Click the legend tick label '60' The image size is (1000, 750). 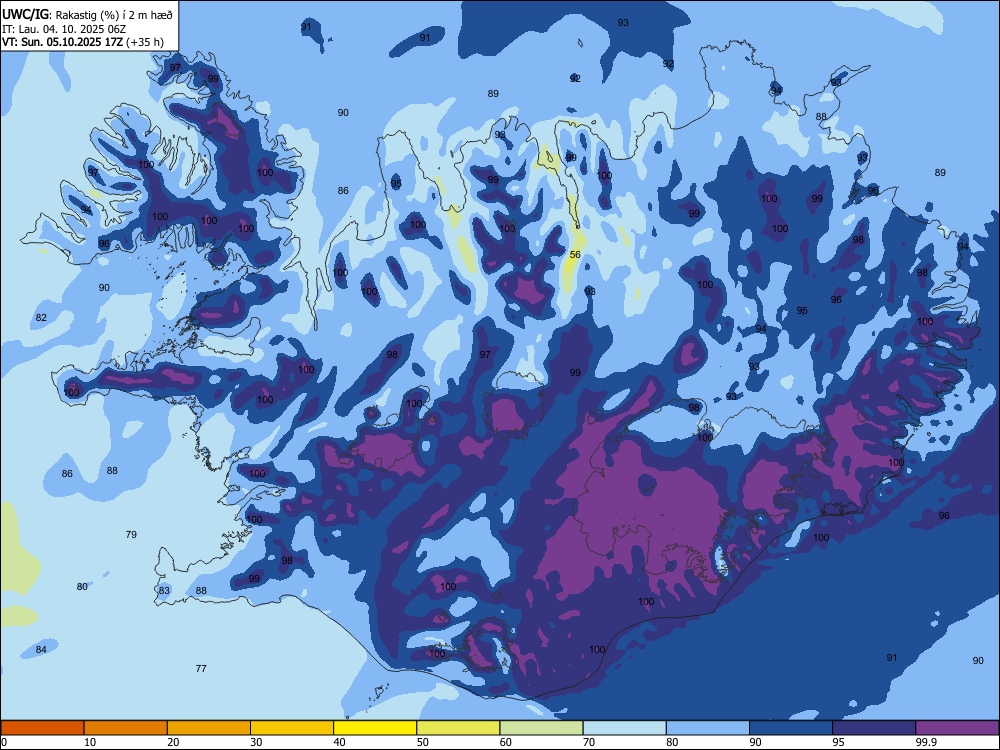pyautogui.click(x=506, y=742)
